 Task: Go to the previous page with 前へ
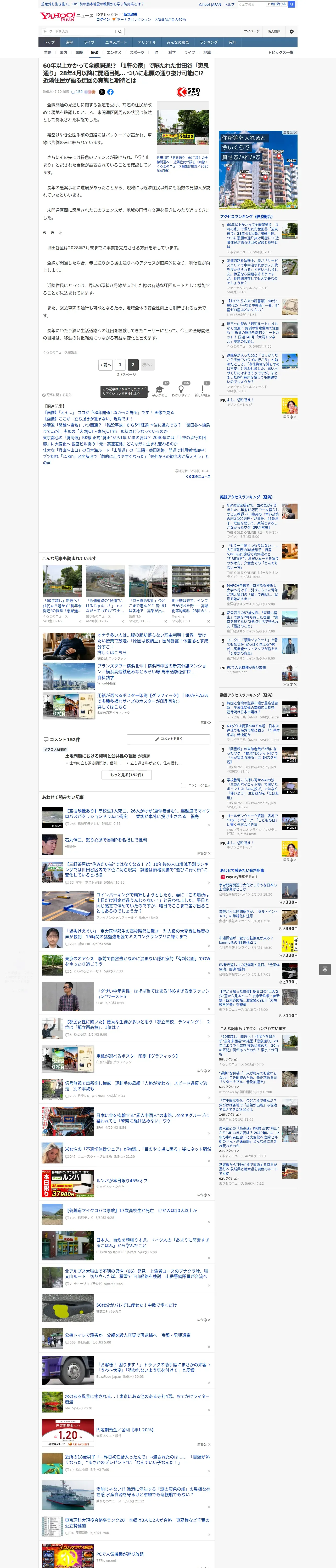[106, 365]
